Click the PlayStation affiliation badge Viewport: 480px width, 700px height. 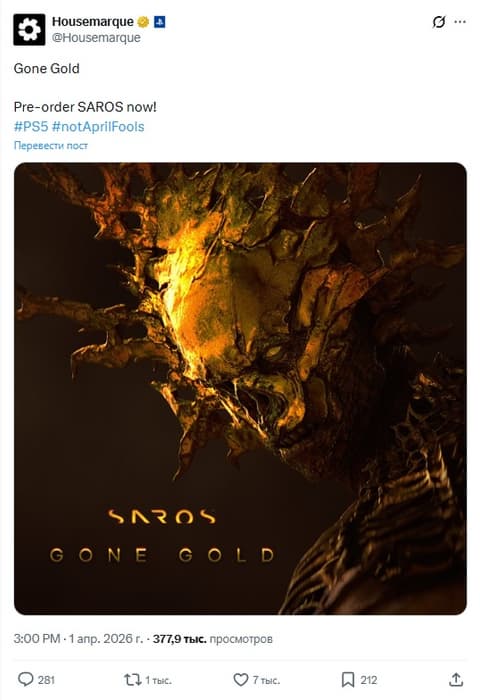pyautogui.click(x=159, y=22)
